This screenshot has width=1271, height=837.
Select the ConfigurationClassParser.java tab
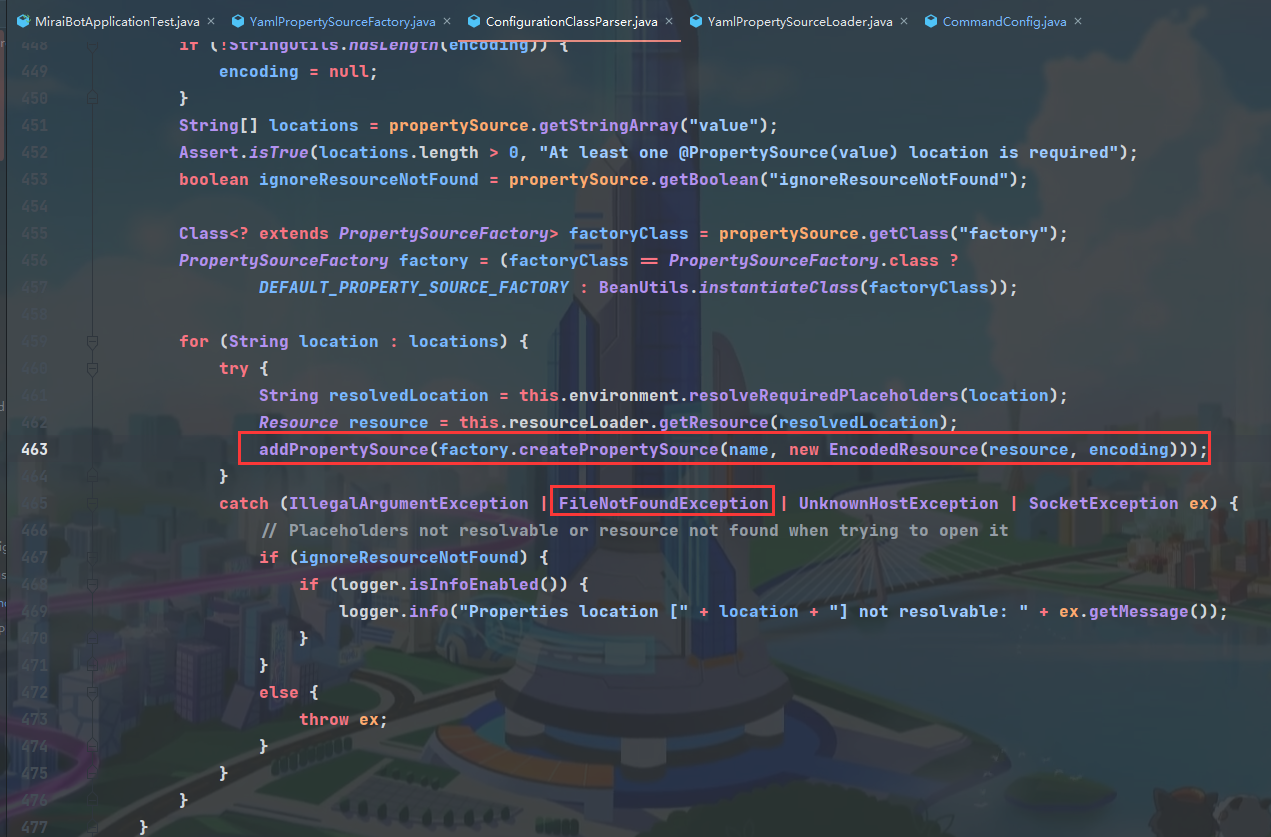pyautogui.click(x=569, y=21)
